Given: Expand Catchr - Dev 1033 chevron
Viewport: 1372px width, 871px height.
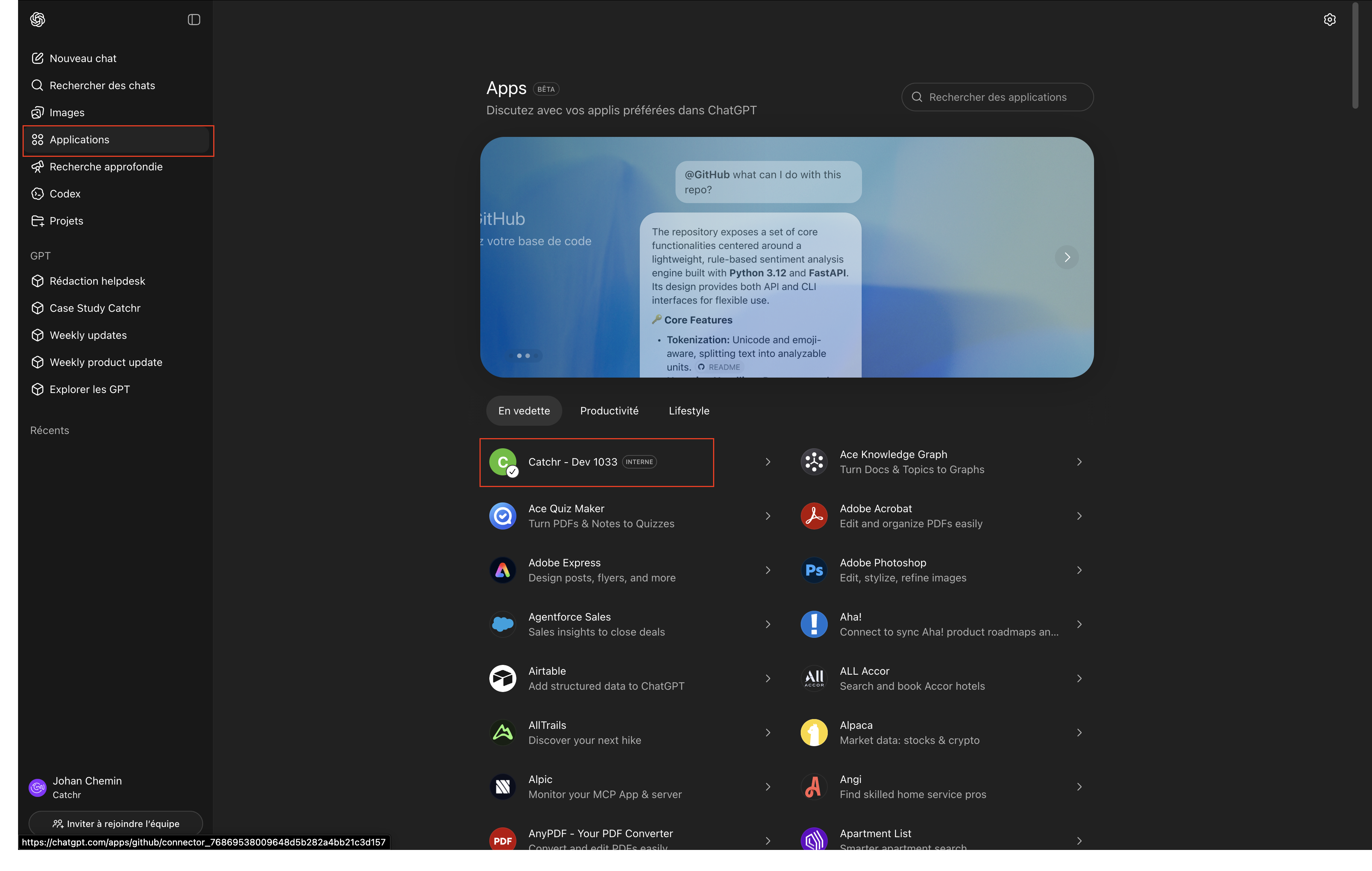Looking at the screenshot, I should (x=768, y=461).
